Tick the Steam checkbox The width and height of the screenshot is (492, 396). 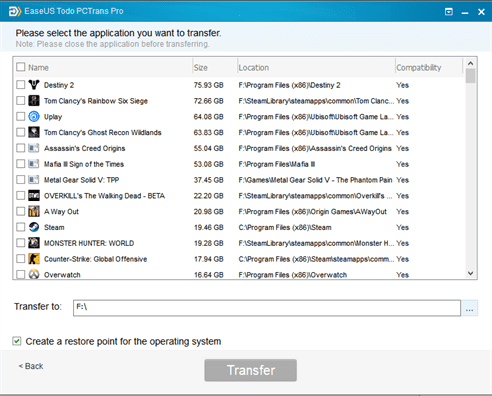coord(21,227)
